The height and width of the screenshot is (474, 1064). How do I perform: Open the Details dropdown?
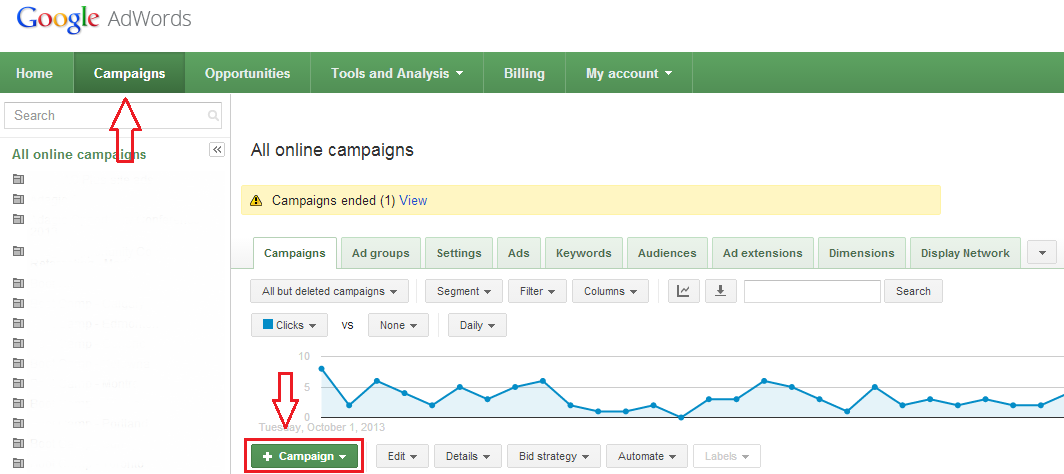[468, 456]
